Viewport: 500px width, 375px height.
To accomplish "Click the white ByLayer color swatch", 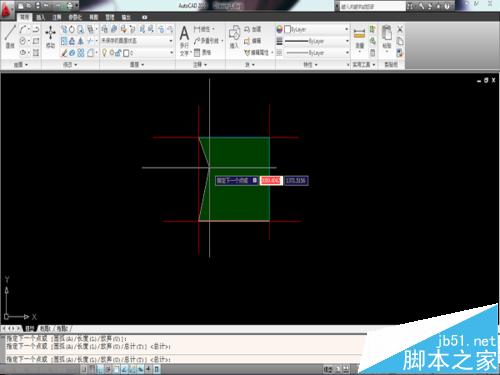I will (287, 29).
